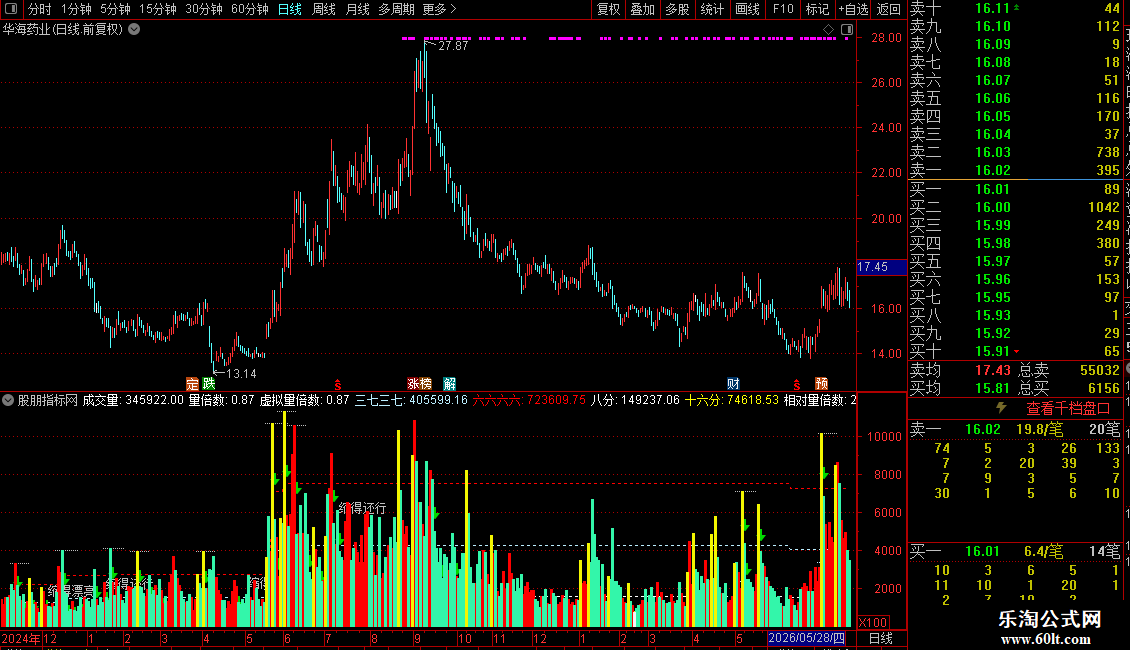Open the 张榜 event marker
The height and width of the screenshot is (650, 1130).
419,383
